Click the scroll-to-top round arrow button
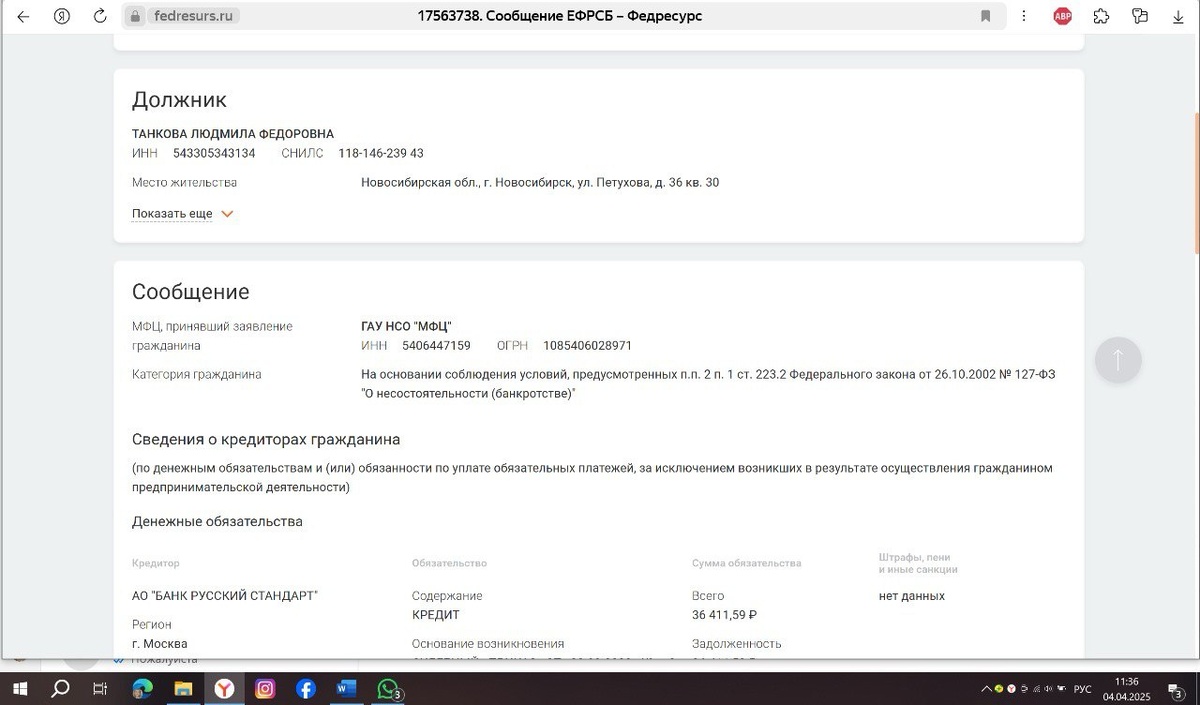This screenshot has width=1200, height=705. point(1118,358)
